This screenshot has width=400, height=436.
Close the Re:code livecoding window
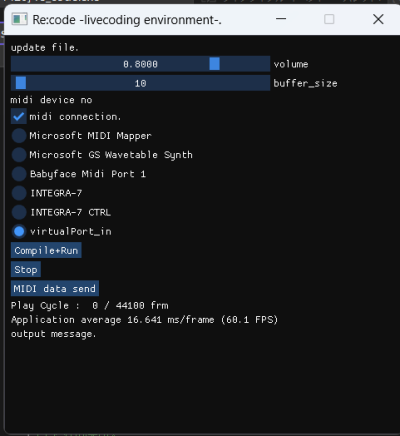point(378,19)
